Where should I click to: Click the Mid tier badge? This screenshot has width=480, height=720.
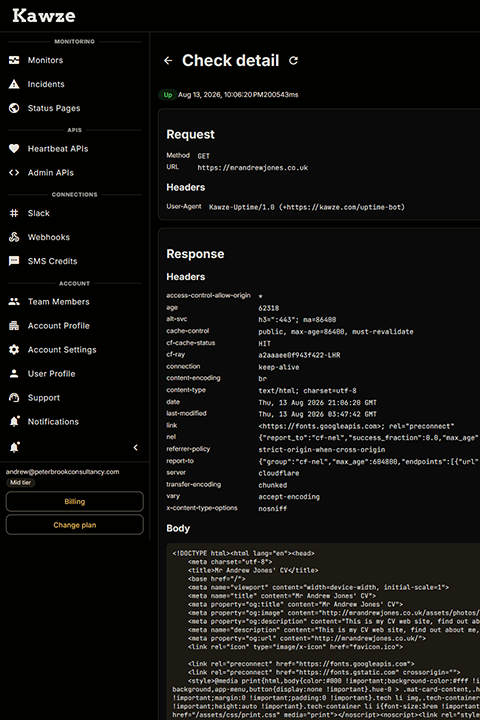click(x=21, y=483)
